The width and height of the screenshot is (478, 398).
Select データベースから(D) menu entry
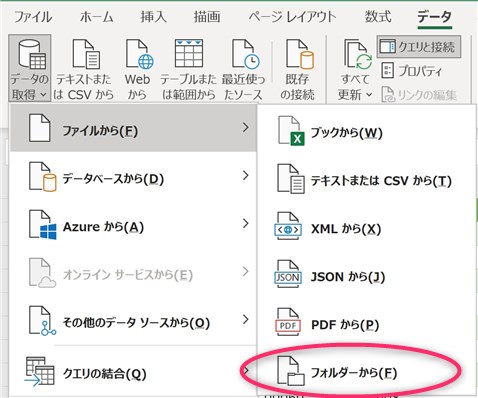click(x=133, y=176)
